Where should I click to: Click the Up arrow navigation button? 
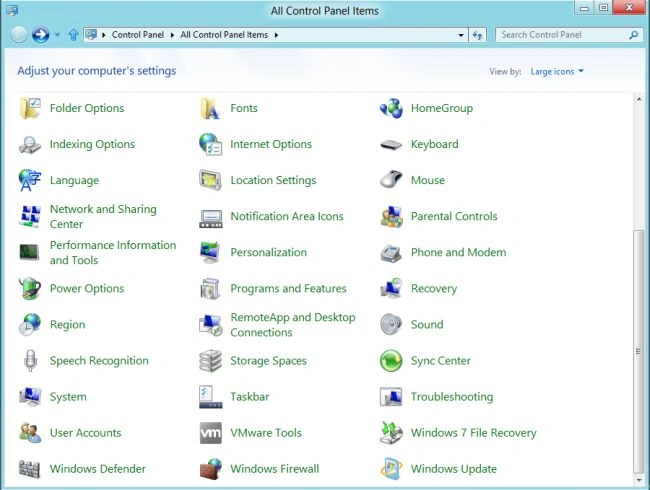click(x=73, y=35)
